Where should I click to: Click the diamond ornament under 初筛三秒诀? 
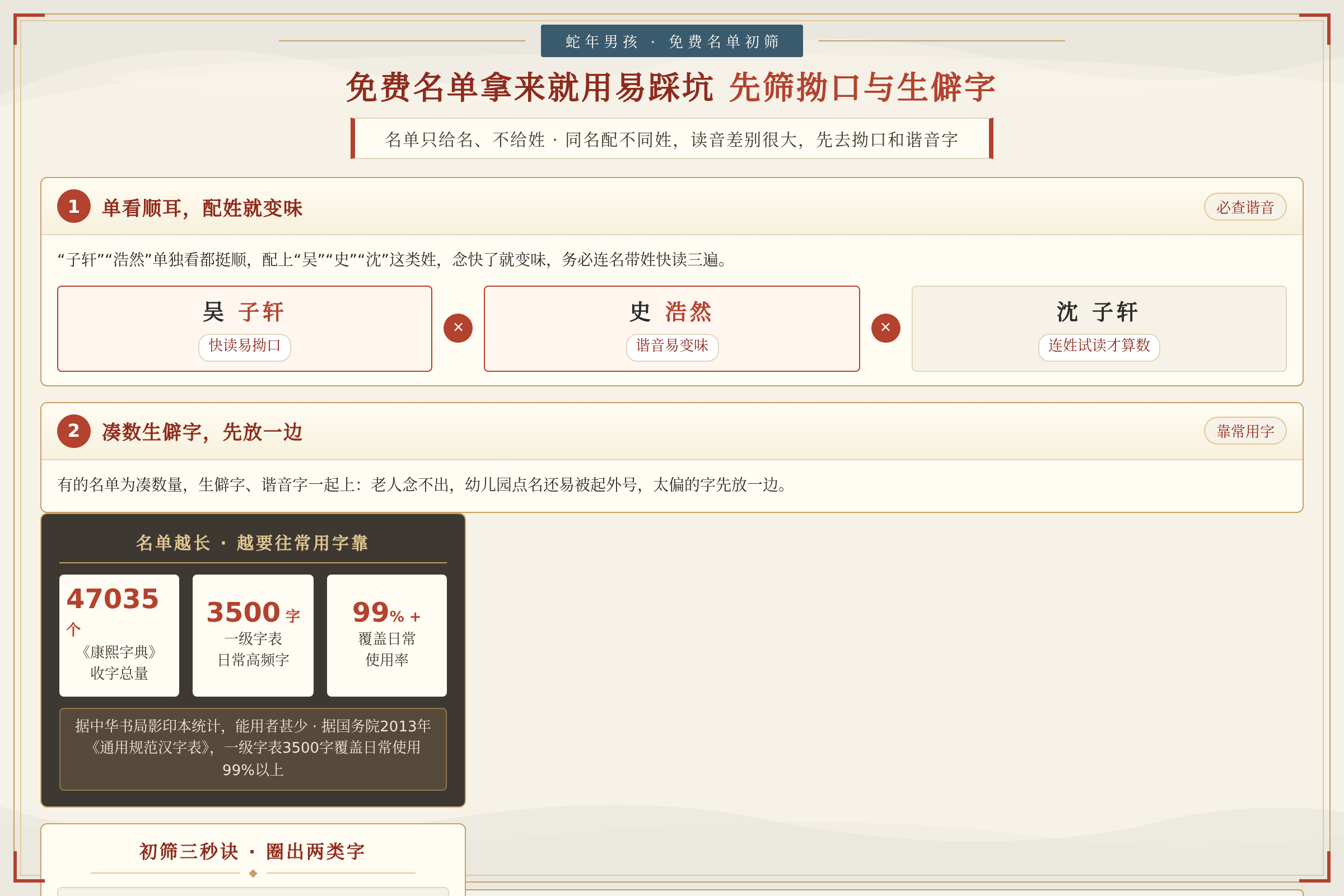(253, 873)
